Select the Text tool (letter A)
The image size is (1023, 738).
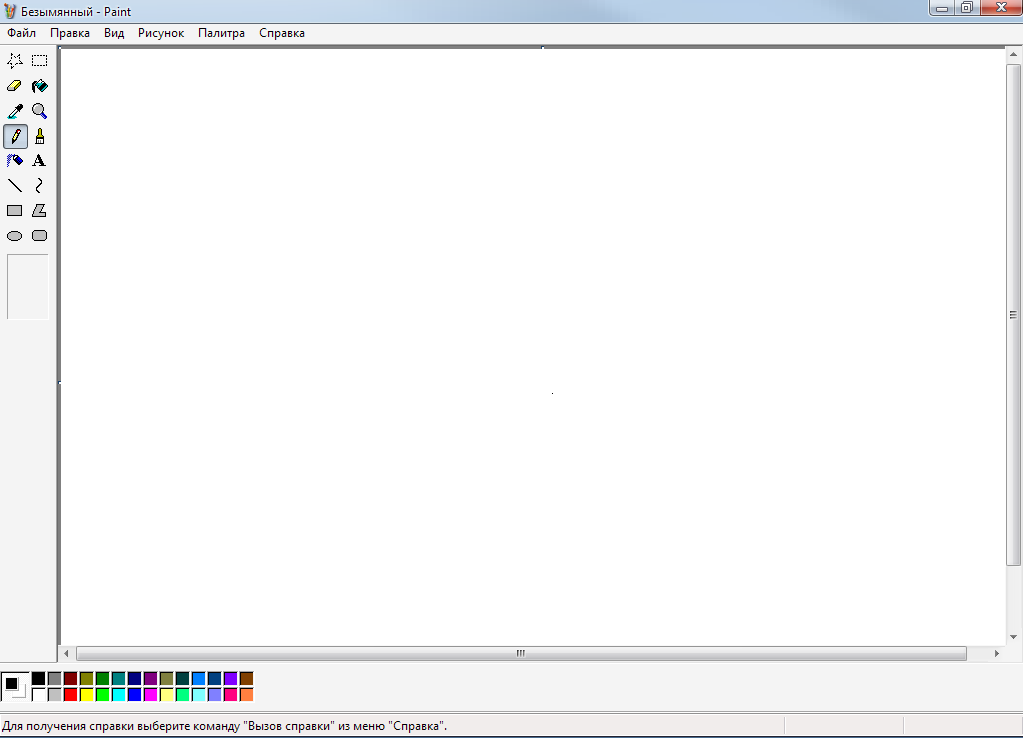pyautogui.click(x=40, y=161)
